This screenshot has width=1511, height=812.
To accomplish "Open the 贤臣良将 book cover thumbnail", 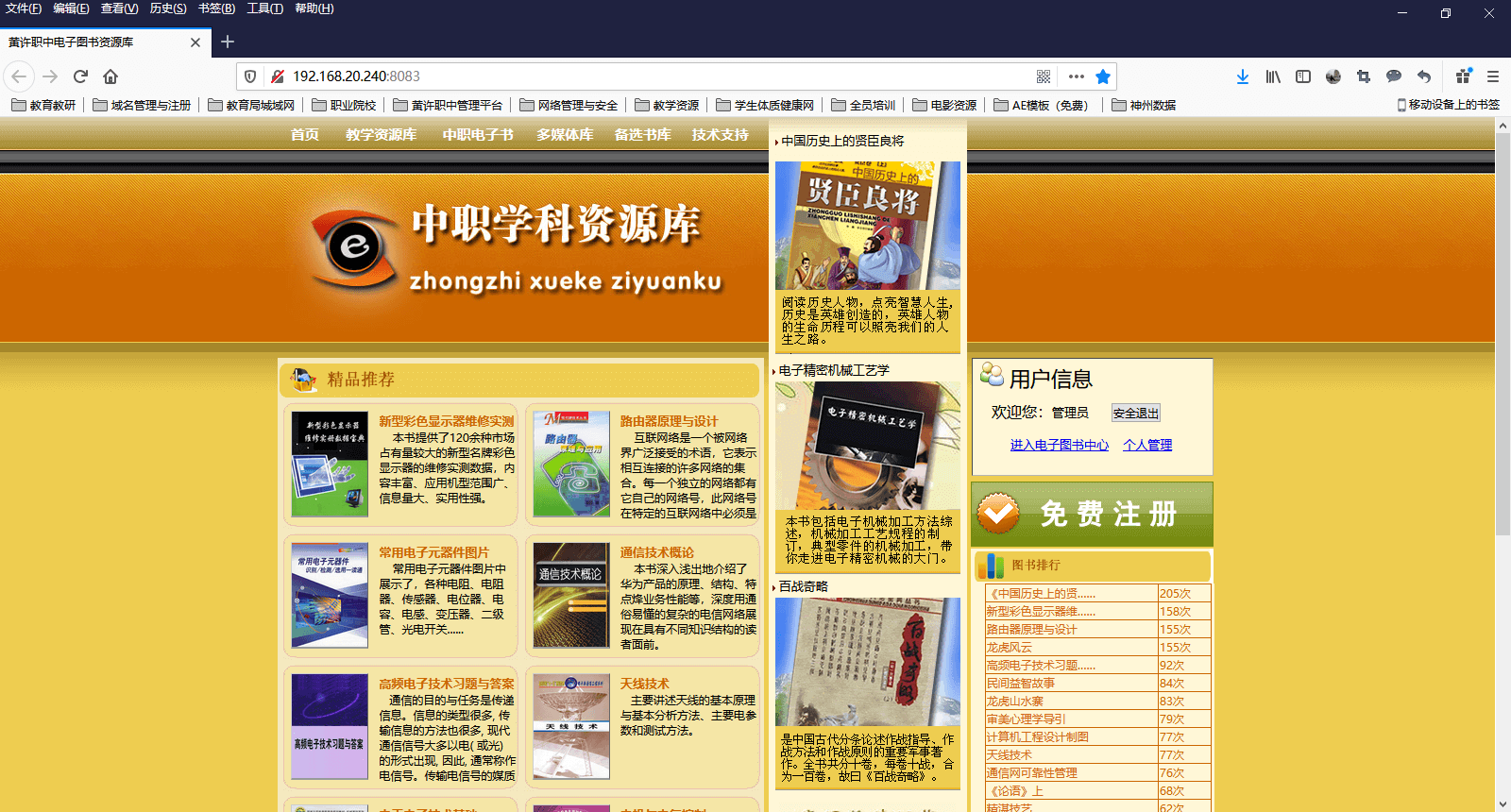I will 867,226.
